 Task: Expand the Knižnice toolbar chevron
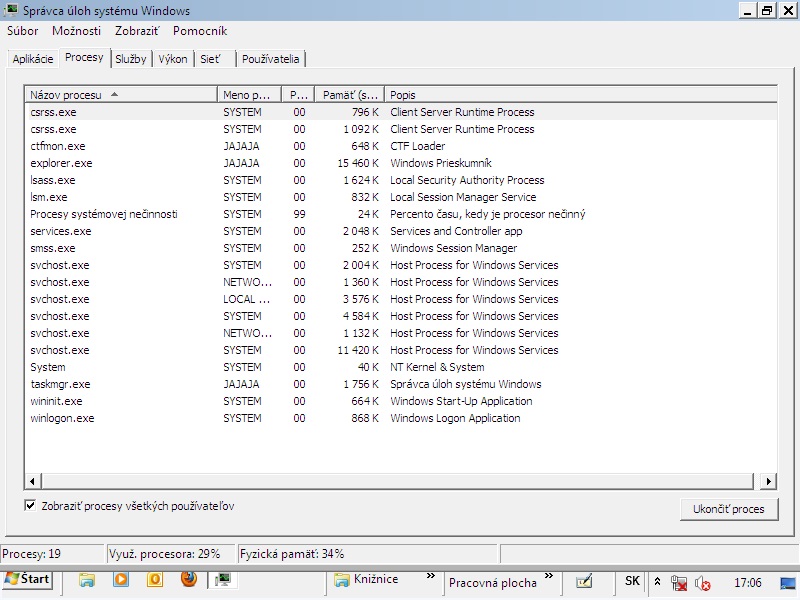[x=431, y=576]
